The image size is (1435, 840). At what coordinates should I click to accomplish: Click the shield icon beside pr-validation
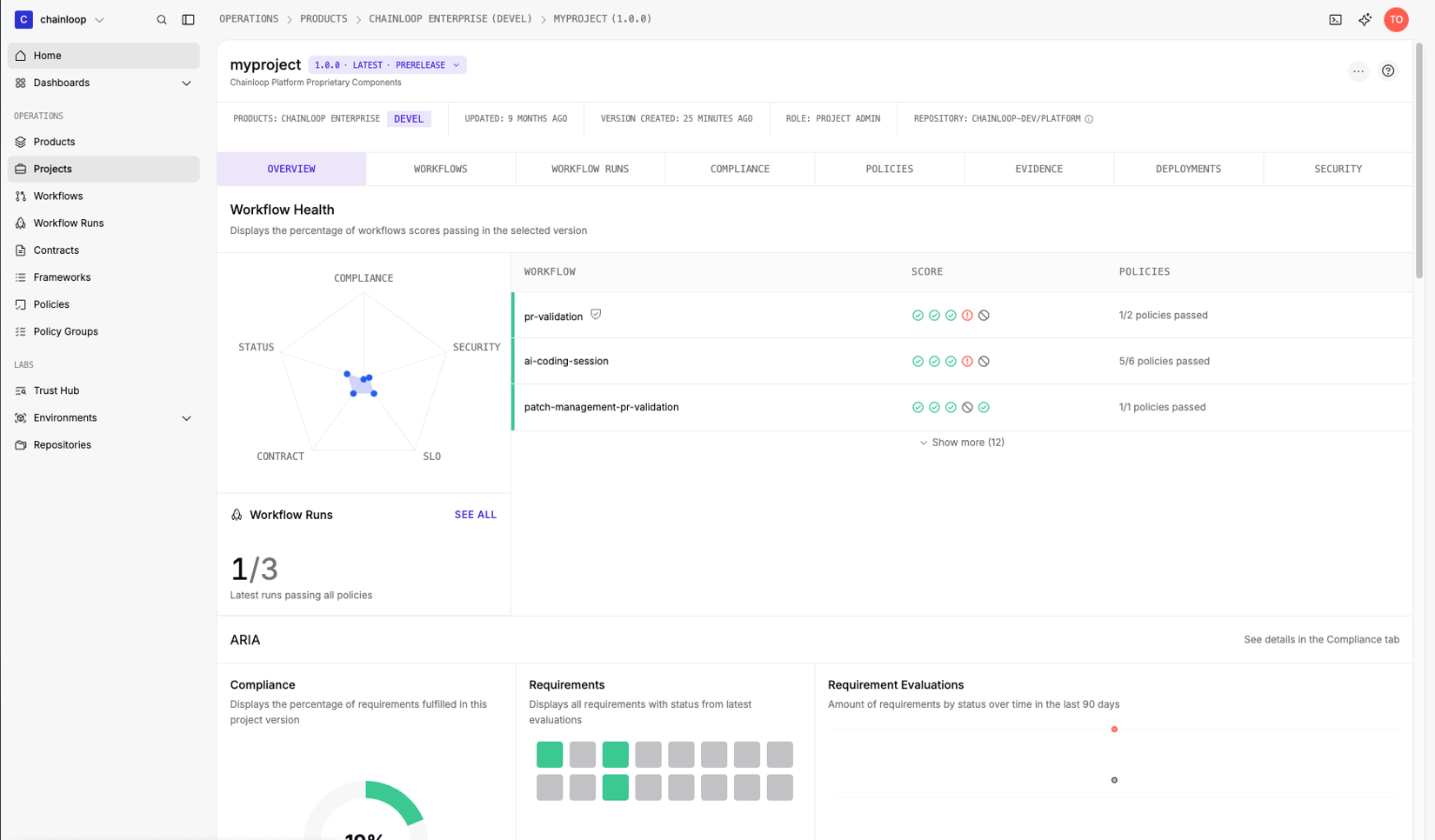click(x=596, y=315)
